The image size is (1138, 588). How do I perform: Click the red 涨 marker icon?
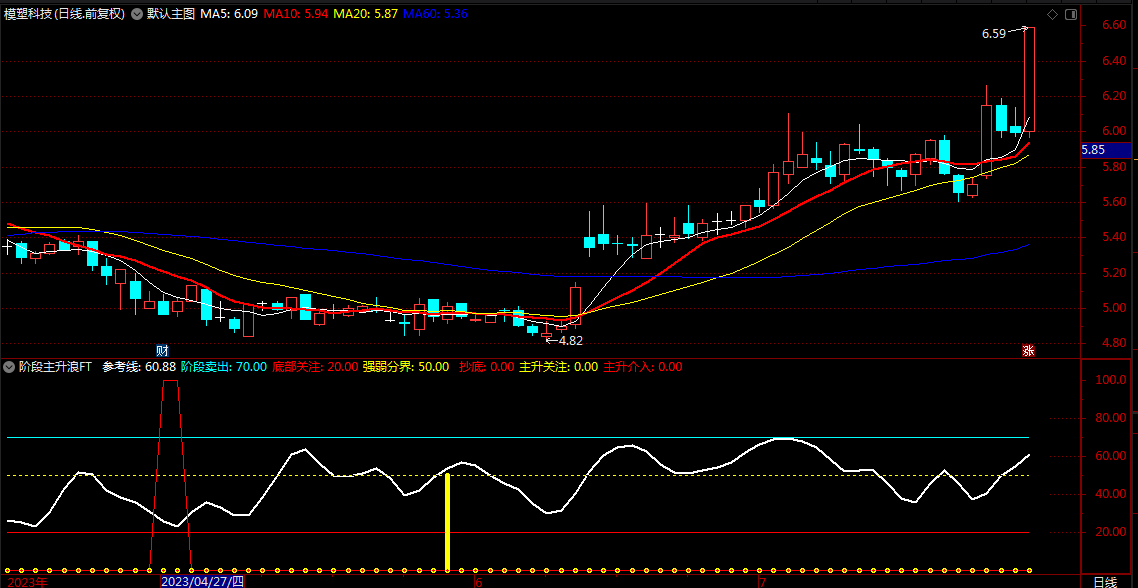pyautogui.click(x=1028, y=350)
